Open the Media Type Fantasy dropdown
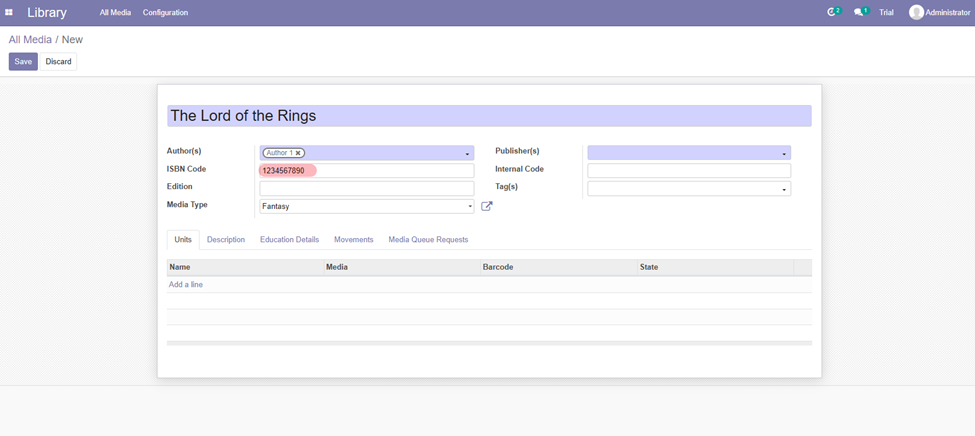 pyautogui.click(x=367, y=206)
